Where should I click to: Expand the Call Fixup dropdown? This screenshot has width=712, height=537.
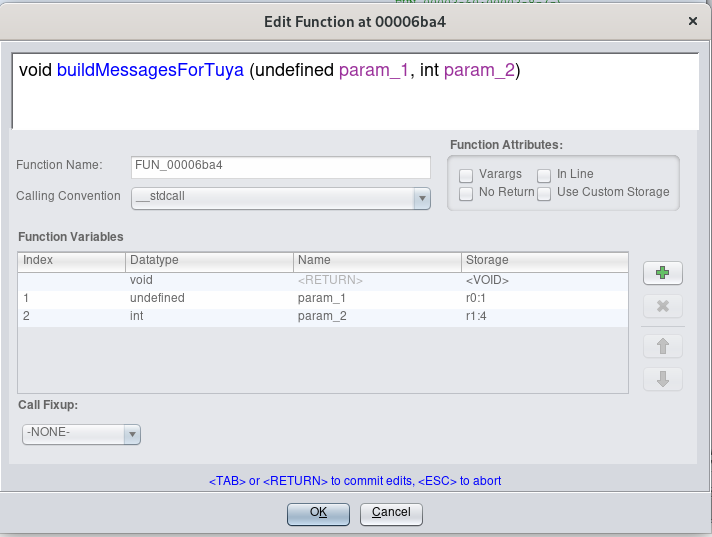[x=81, y=434]
